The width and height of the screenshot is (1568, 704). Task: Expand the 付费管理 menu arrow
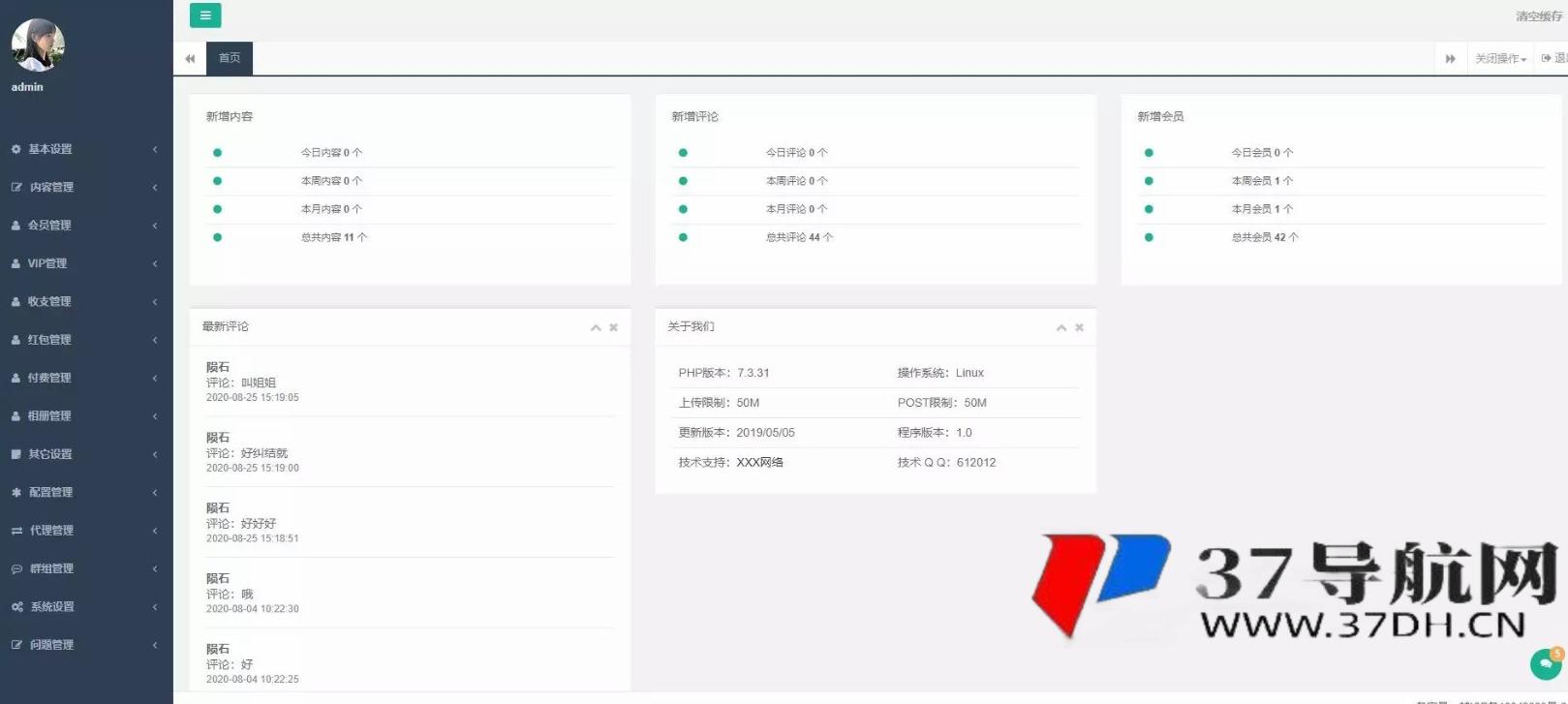pyautogui.click(x=155, y=379)
